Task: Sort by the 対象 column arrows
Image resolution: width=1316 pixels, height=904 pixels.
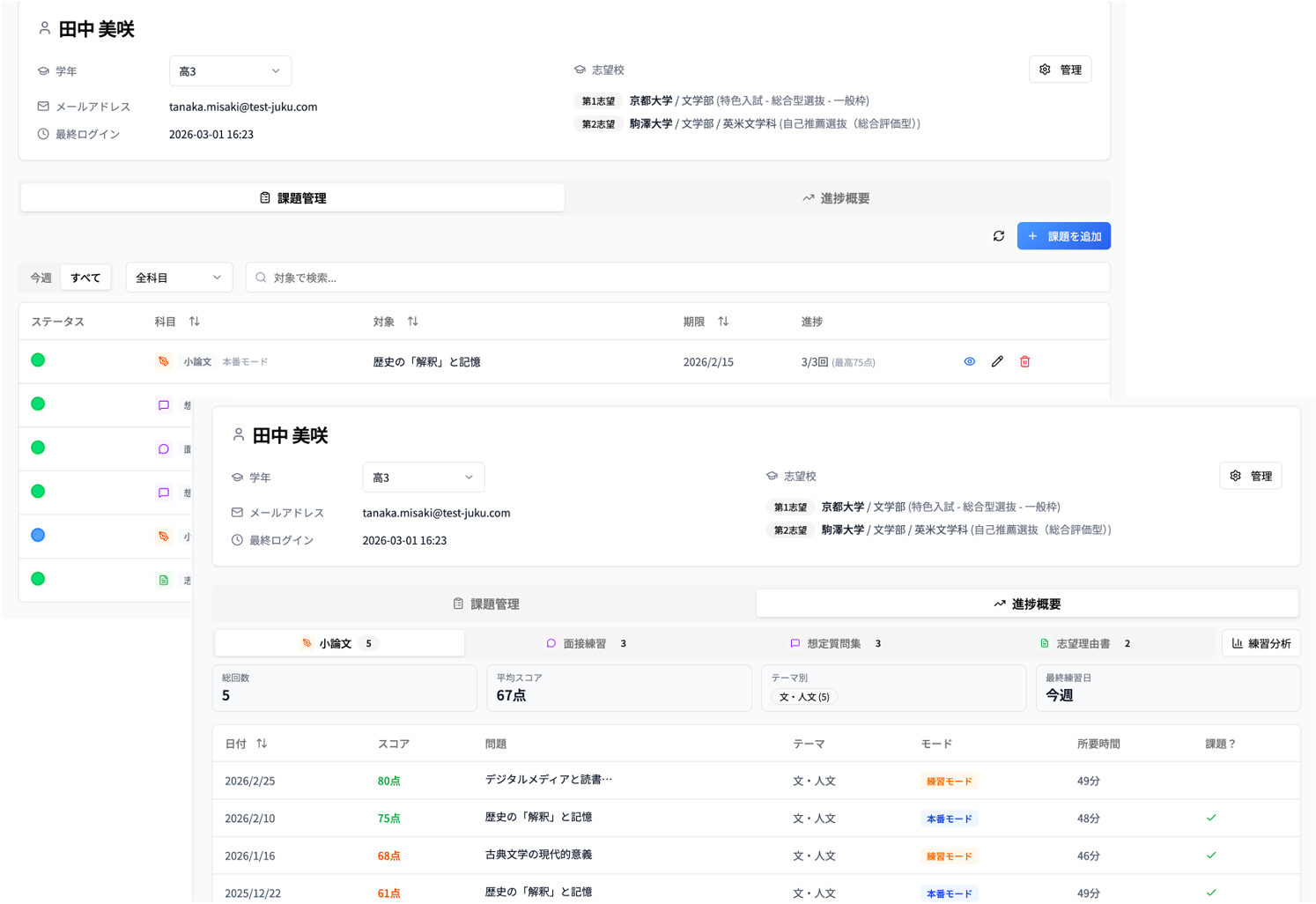Action: coord(413,322)
